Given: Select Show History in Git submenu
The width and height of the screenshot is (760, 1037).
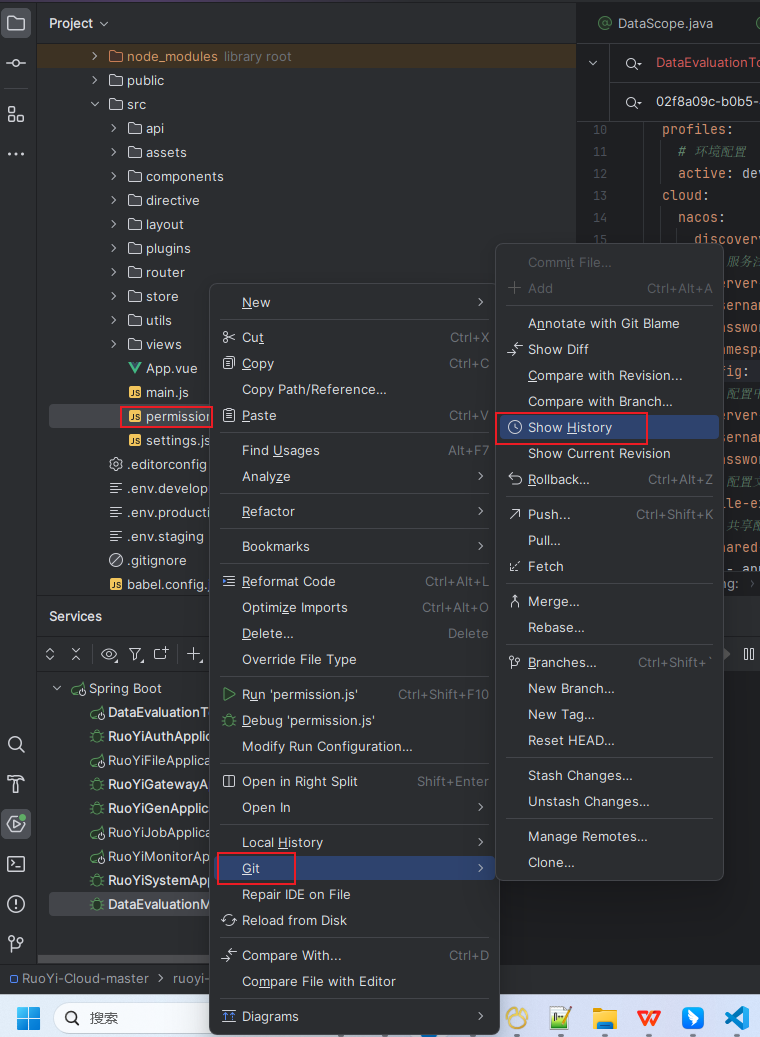Looking at the screenshot, I should [x=609, y=427].
